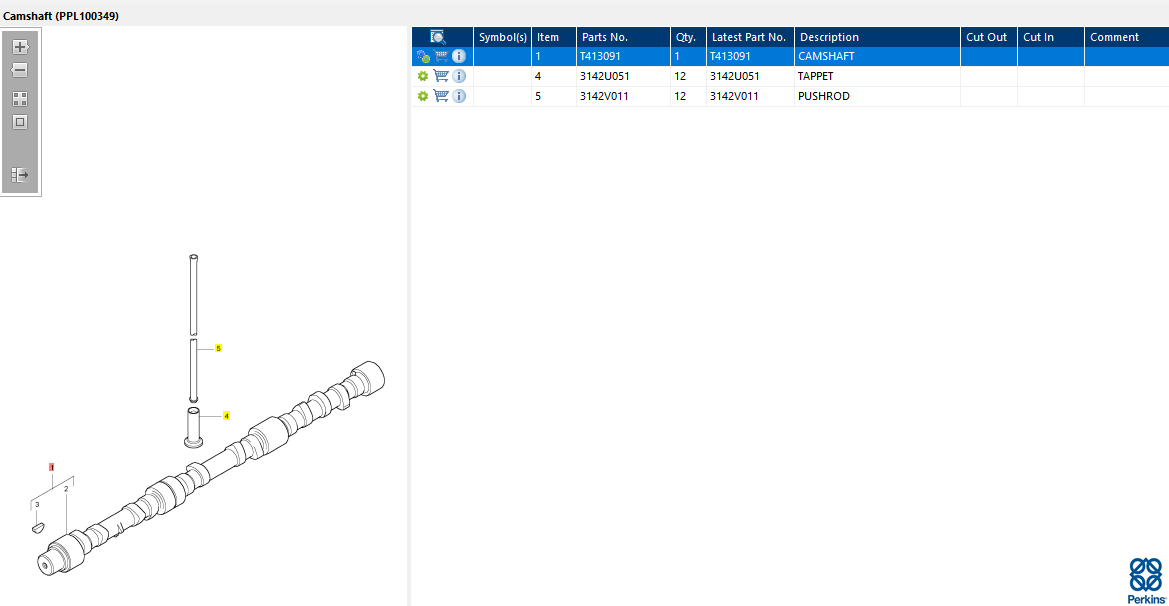
Task: Sort by the Latest Part No. column header
Action: [x=750, y=37]
